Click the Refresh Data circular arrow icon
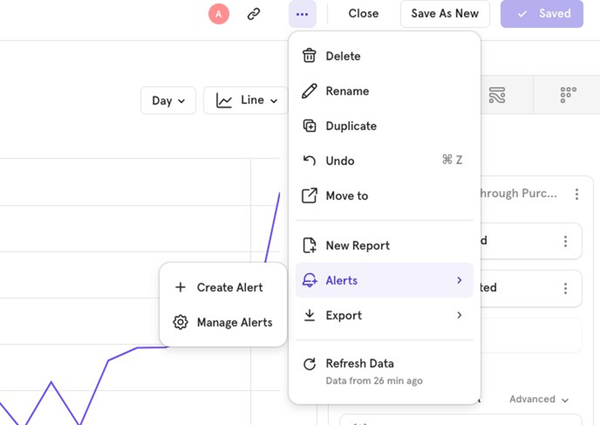The image size is (600, 425). (x=309, y=364)
